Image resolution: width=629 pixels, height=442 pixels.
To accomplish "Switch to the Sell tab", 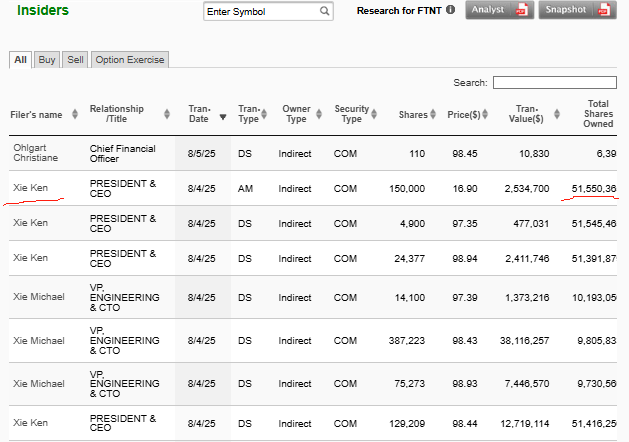I will click(x=75, y=60).
